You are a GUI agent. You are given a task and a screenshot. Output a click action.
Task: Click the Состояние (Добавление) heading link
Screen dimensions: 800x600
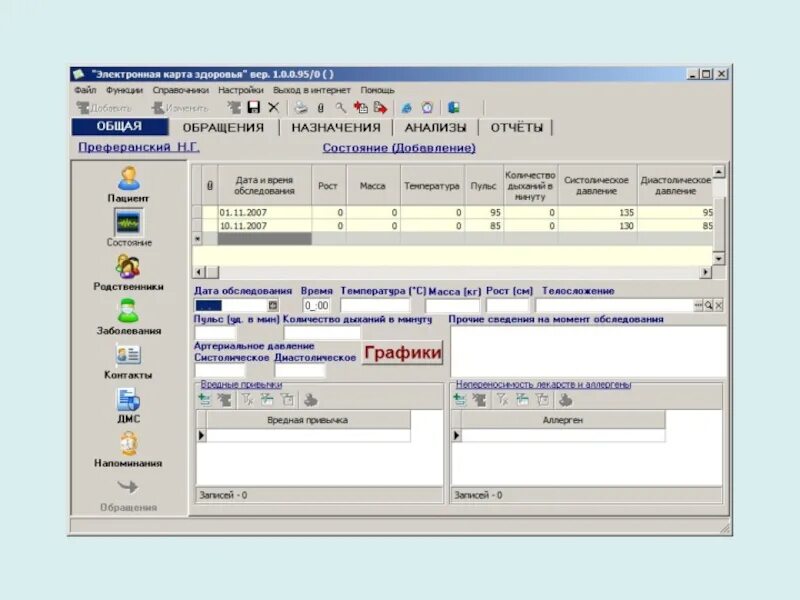pyautogui.click(x=399, y=148)
